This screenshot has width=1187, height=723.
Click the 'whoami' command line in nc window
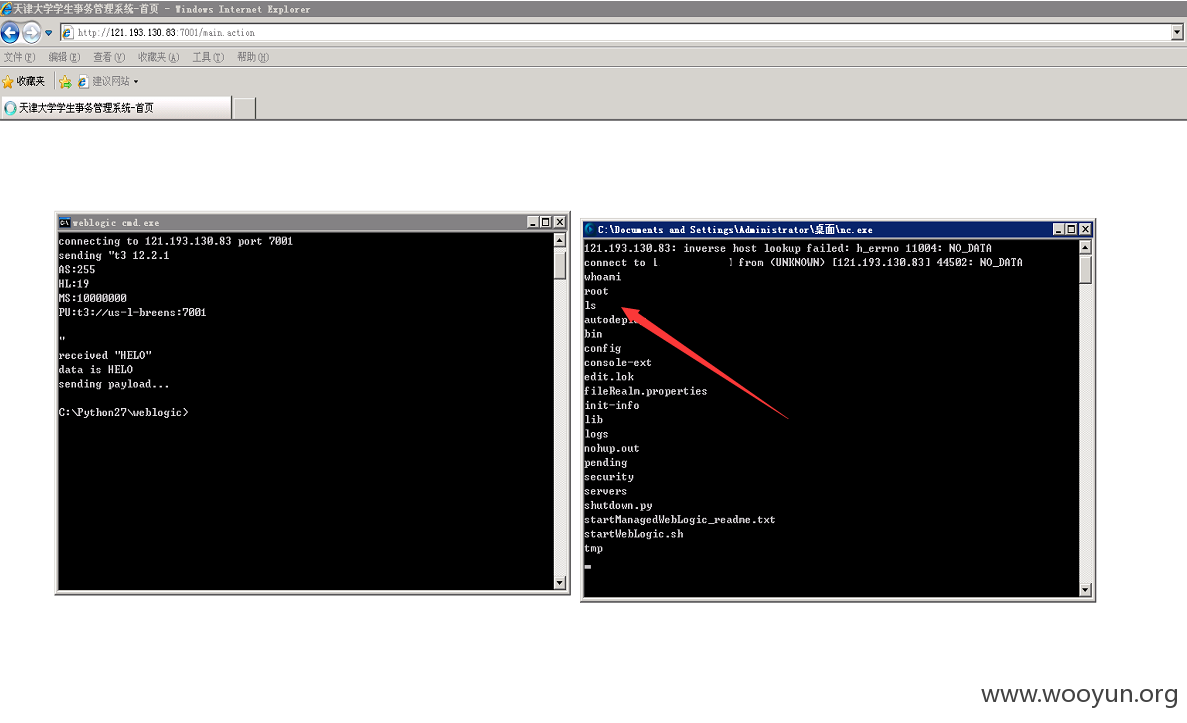tap(603, 277)
